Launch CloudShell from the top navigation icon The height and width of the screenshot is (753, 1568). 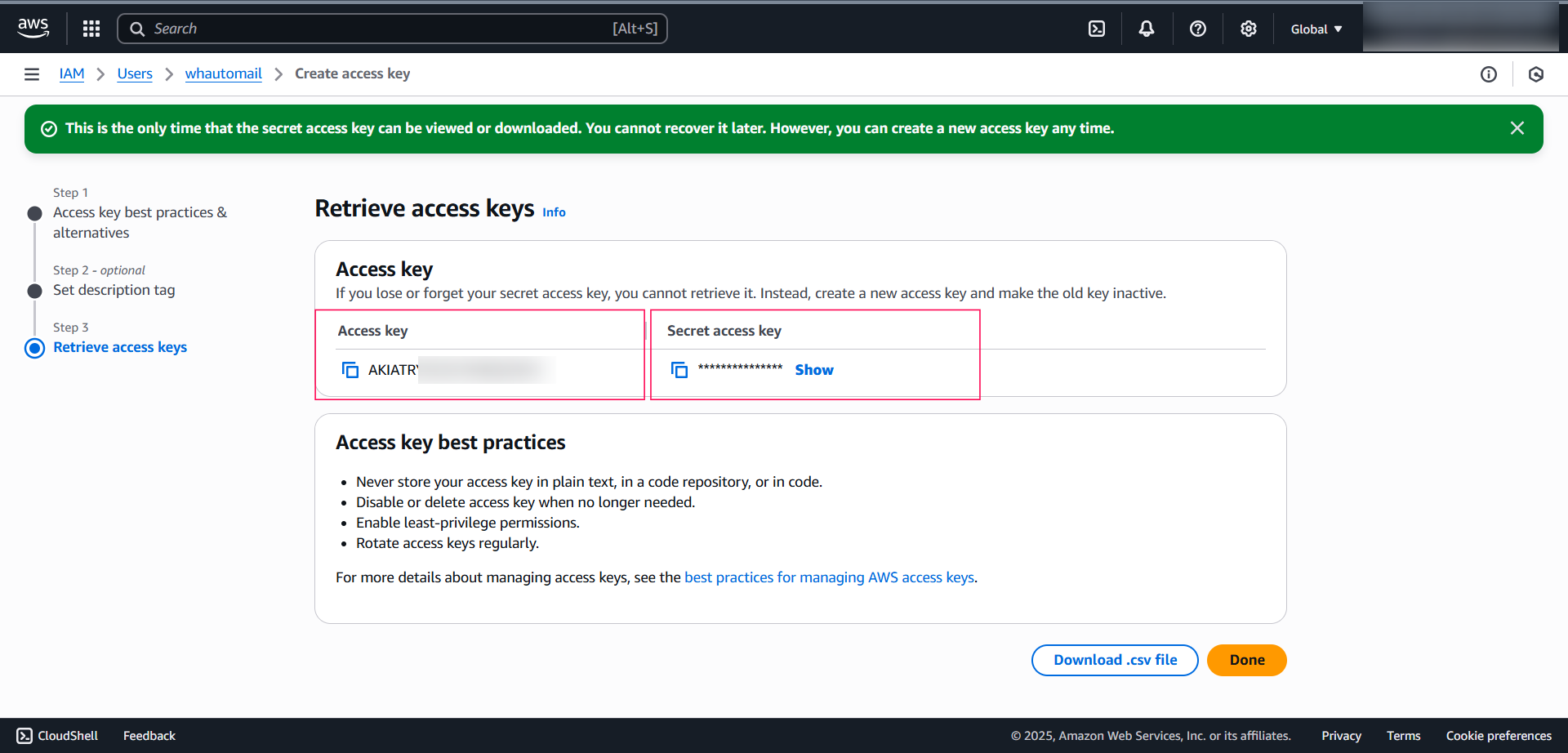(x=1096, y=28)
